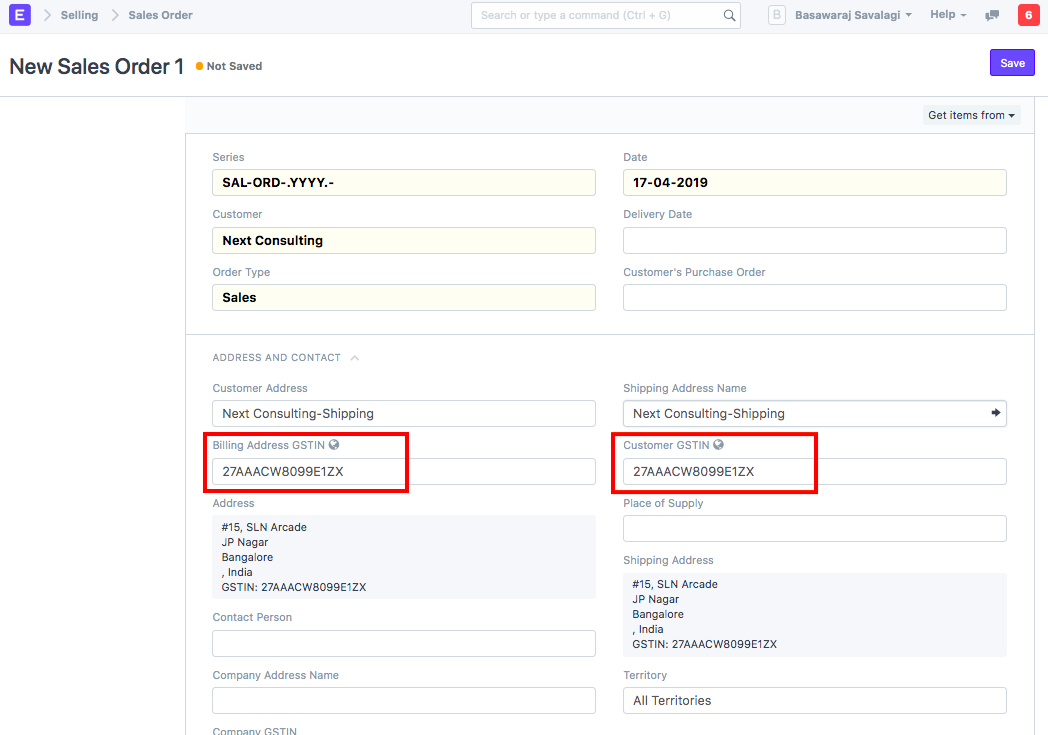Image resolution: width=1048 pixels, height=735 pixels.
Task: Click the ERPNext home logo icon
Action: (x=20, y=15)
